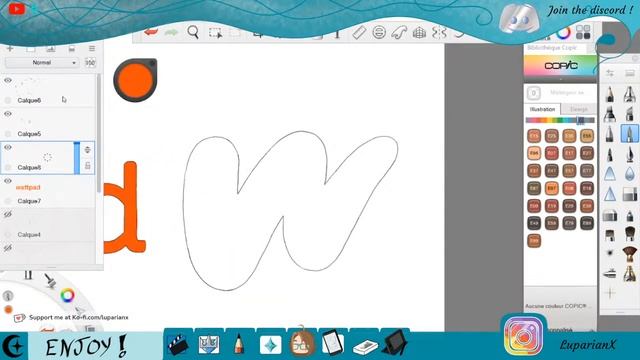The image size is (640, 360).
Task: Choose the Text tool in toolbar
Action: [x=337, y=33]
